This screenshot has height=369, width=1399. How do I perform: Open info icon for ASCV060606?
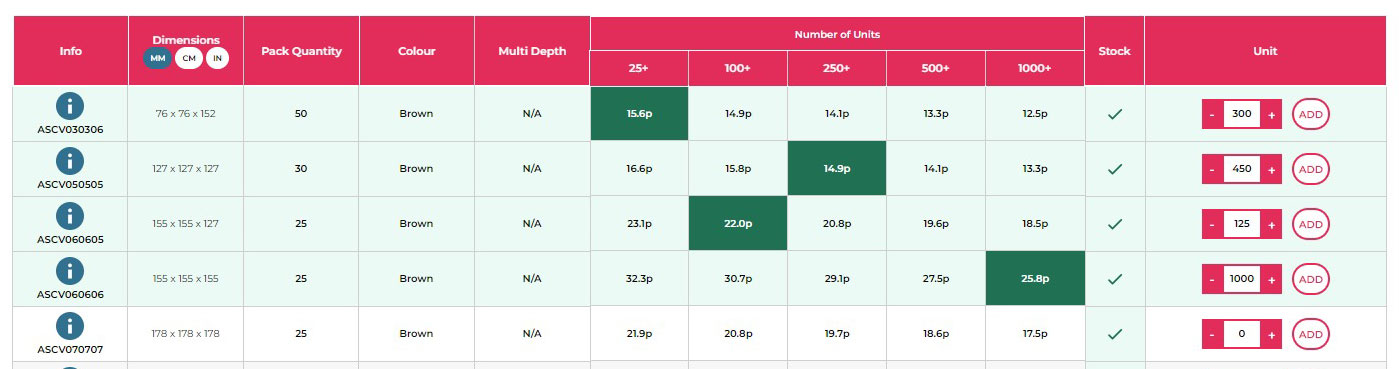click(x=70, y=270)
